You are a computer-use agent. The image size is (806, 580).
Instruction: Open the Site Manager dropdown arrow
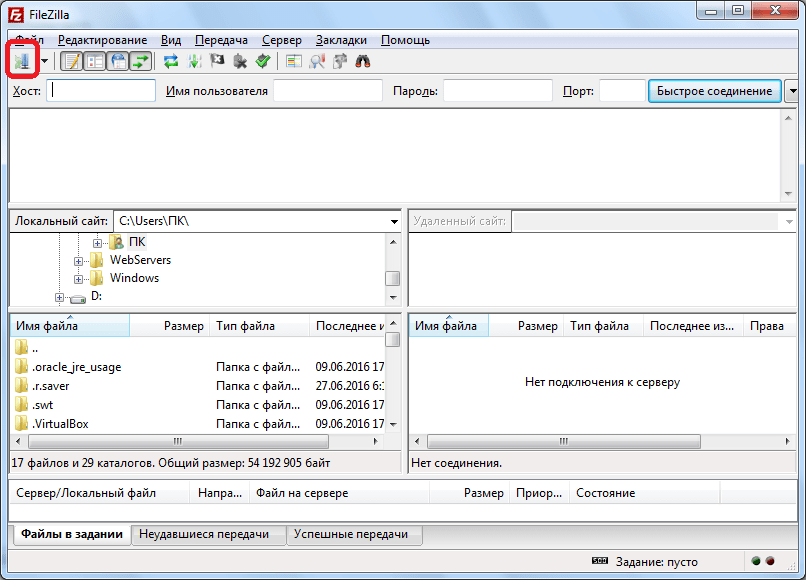click(x=45, y=61)
